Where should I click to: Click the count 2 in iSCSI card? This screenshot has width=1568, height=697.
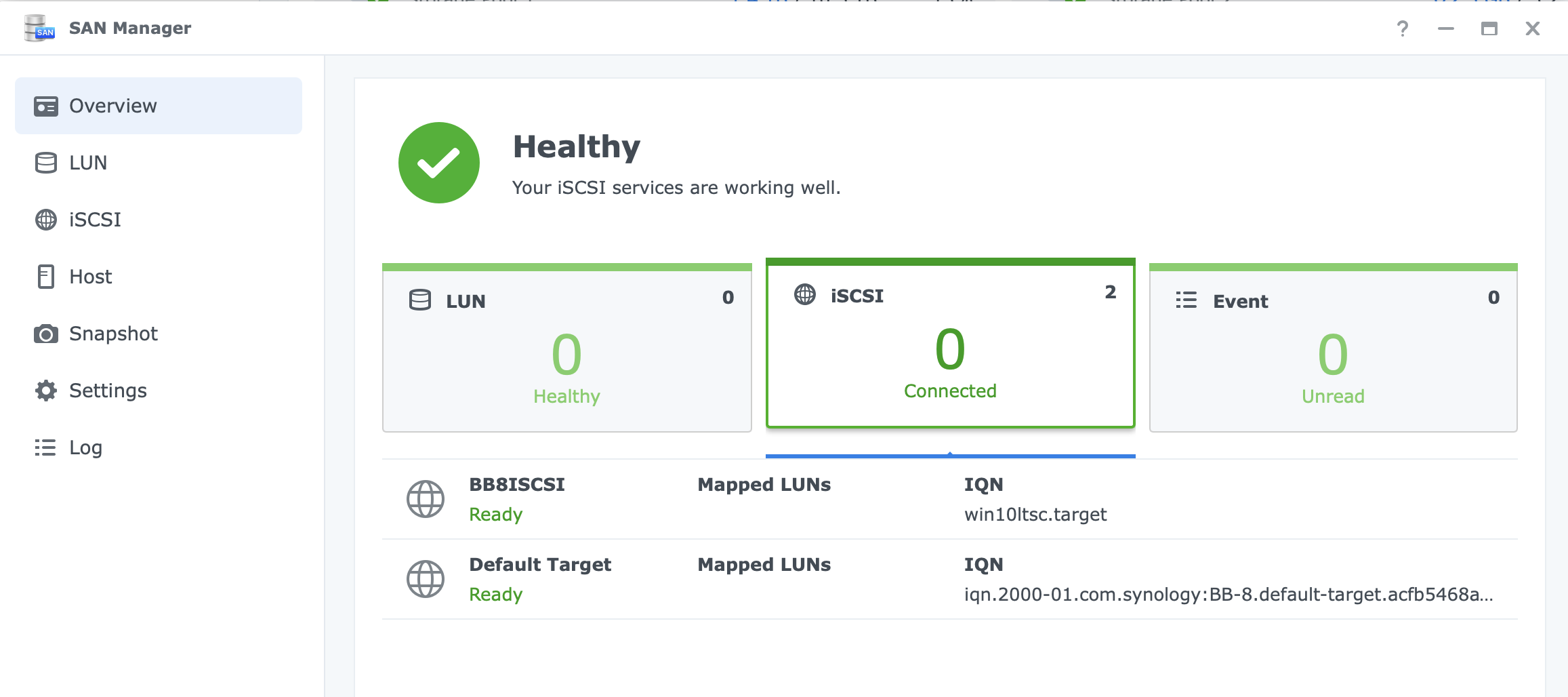1111,292
